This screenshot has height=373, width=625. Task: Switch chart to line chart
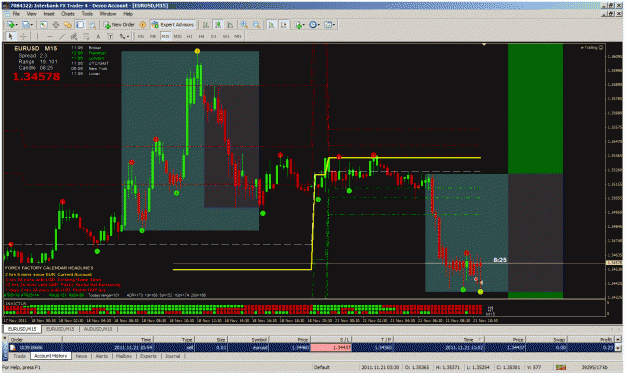click(230, 25)
